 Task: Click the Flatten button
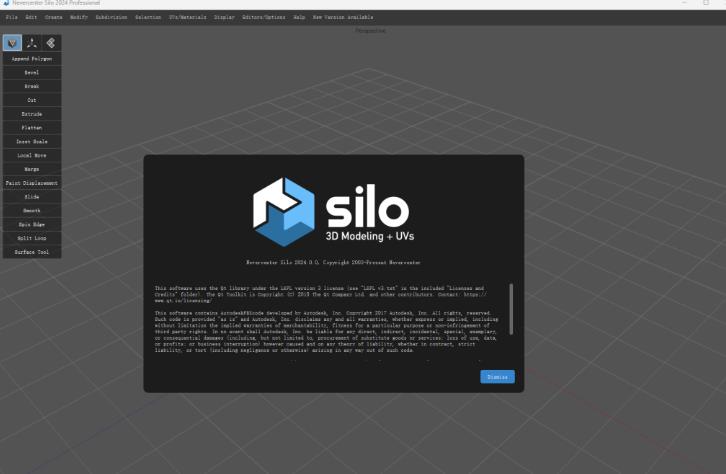32,128
